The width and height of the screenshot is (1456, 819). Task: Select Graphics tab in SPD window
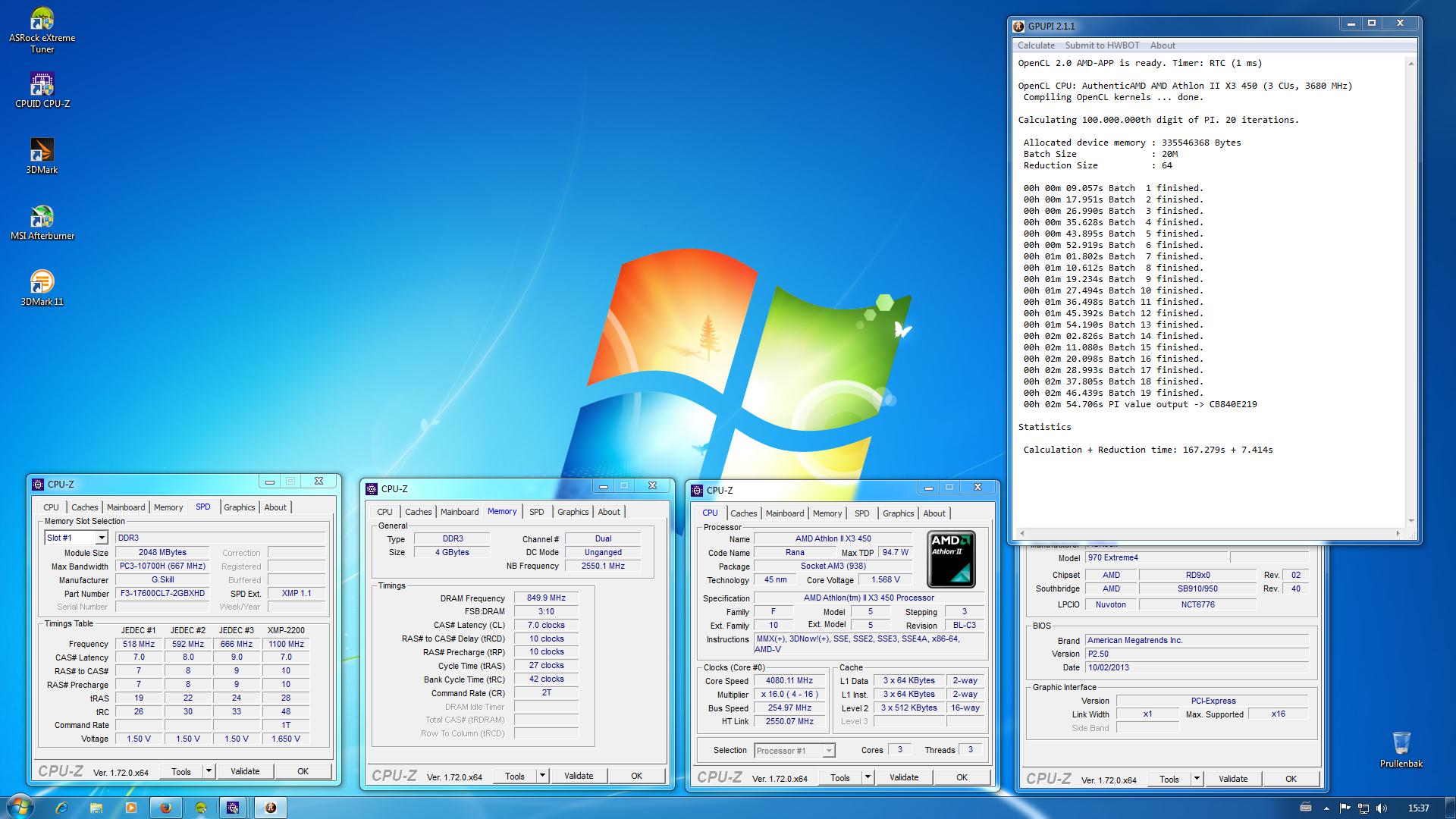pyautogui.click(x=240, y=507)
